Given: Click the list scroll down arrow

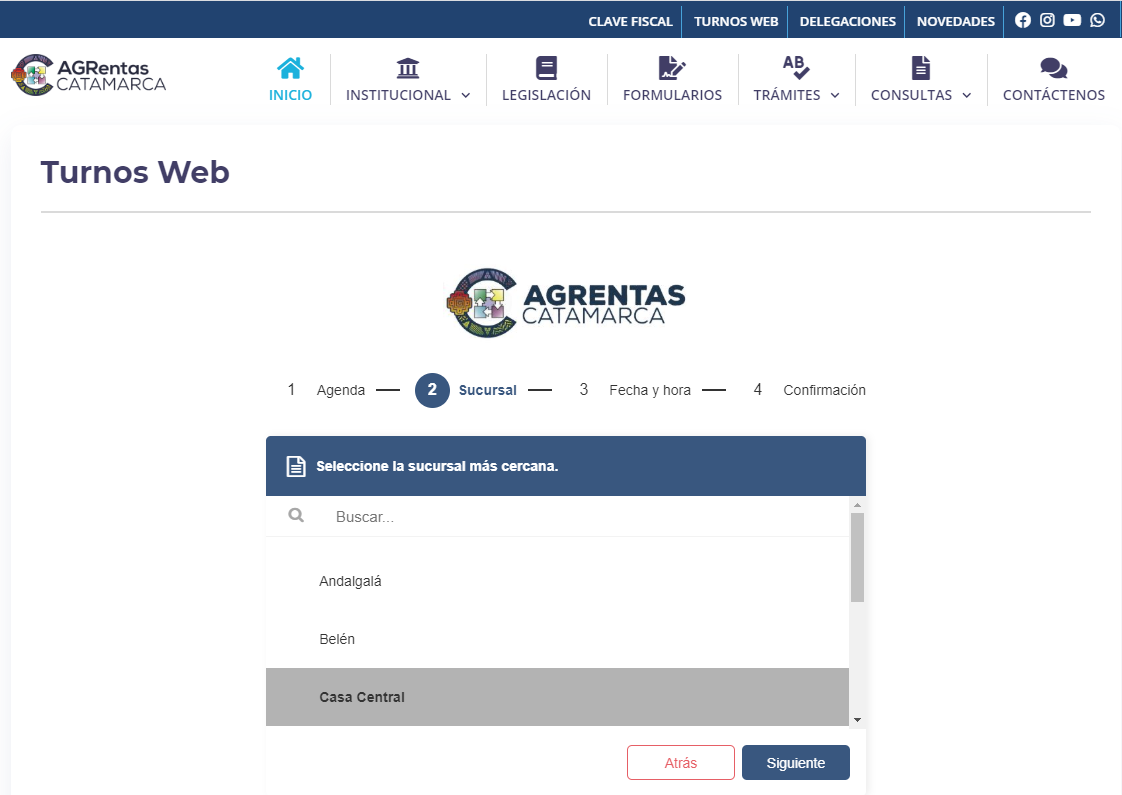Looking at the screenshot, I should pos(857,720).
